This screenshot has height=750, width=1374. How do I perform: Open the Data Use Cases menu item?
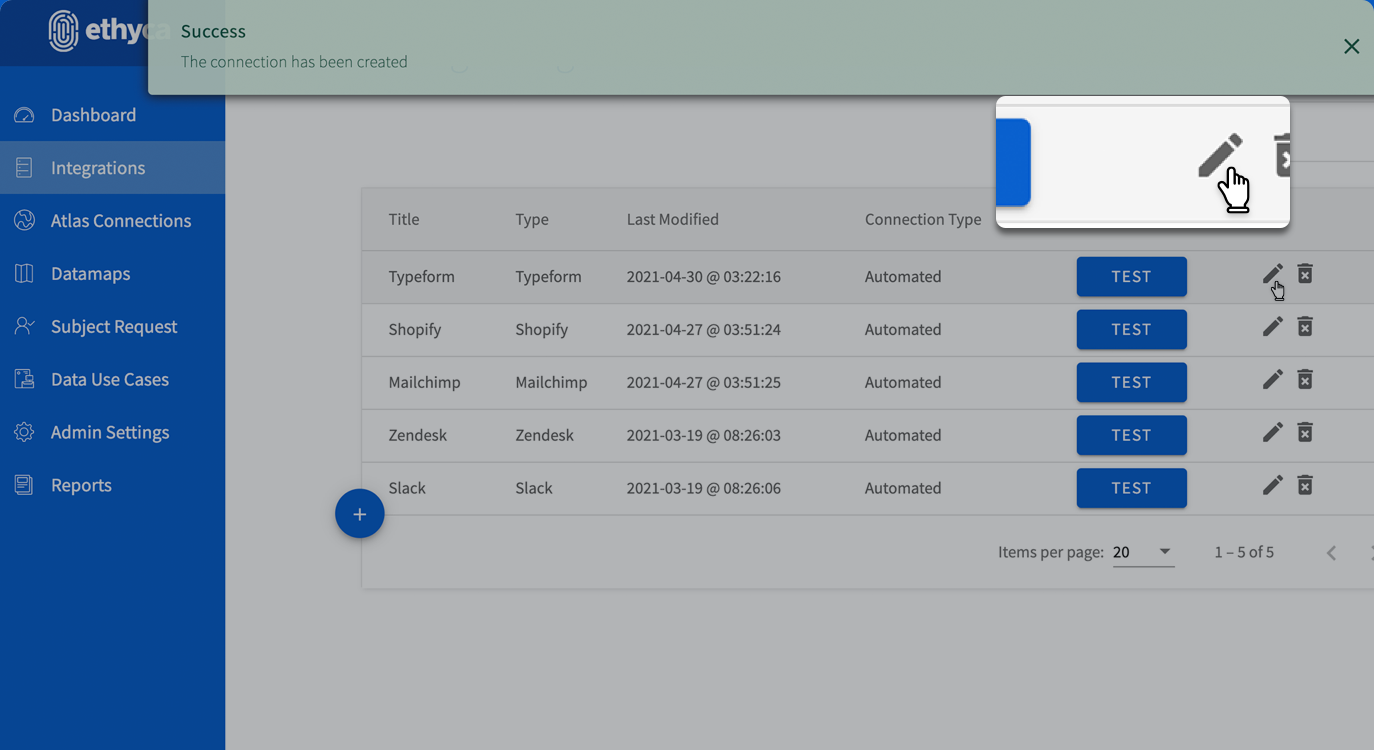(112, 380)
